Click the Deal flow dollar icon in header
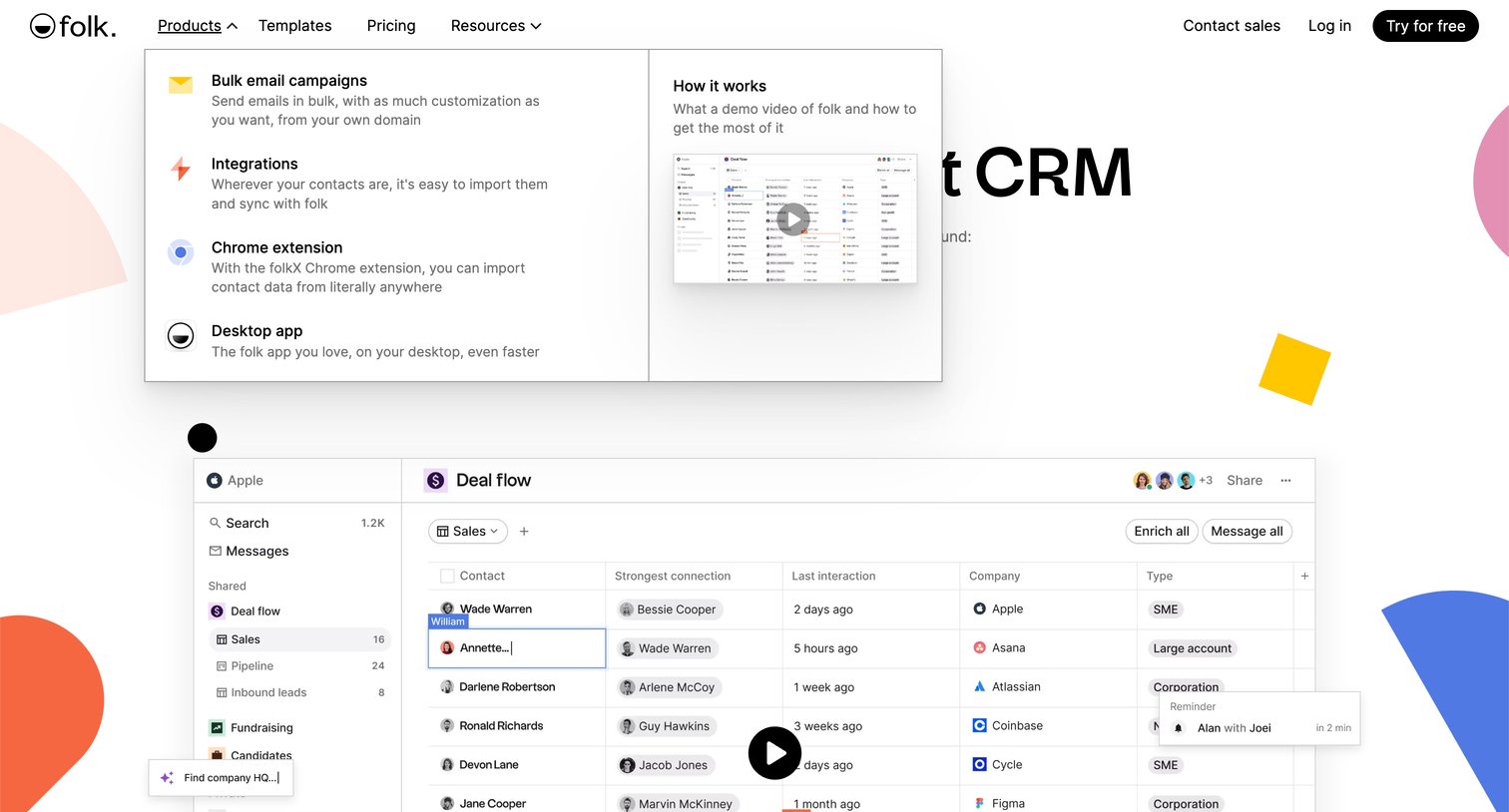 [x=436, y=481]
